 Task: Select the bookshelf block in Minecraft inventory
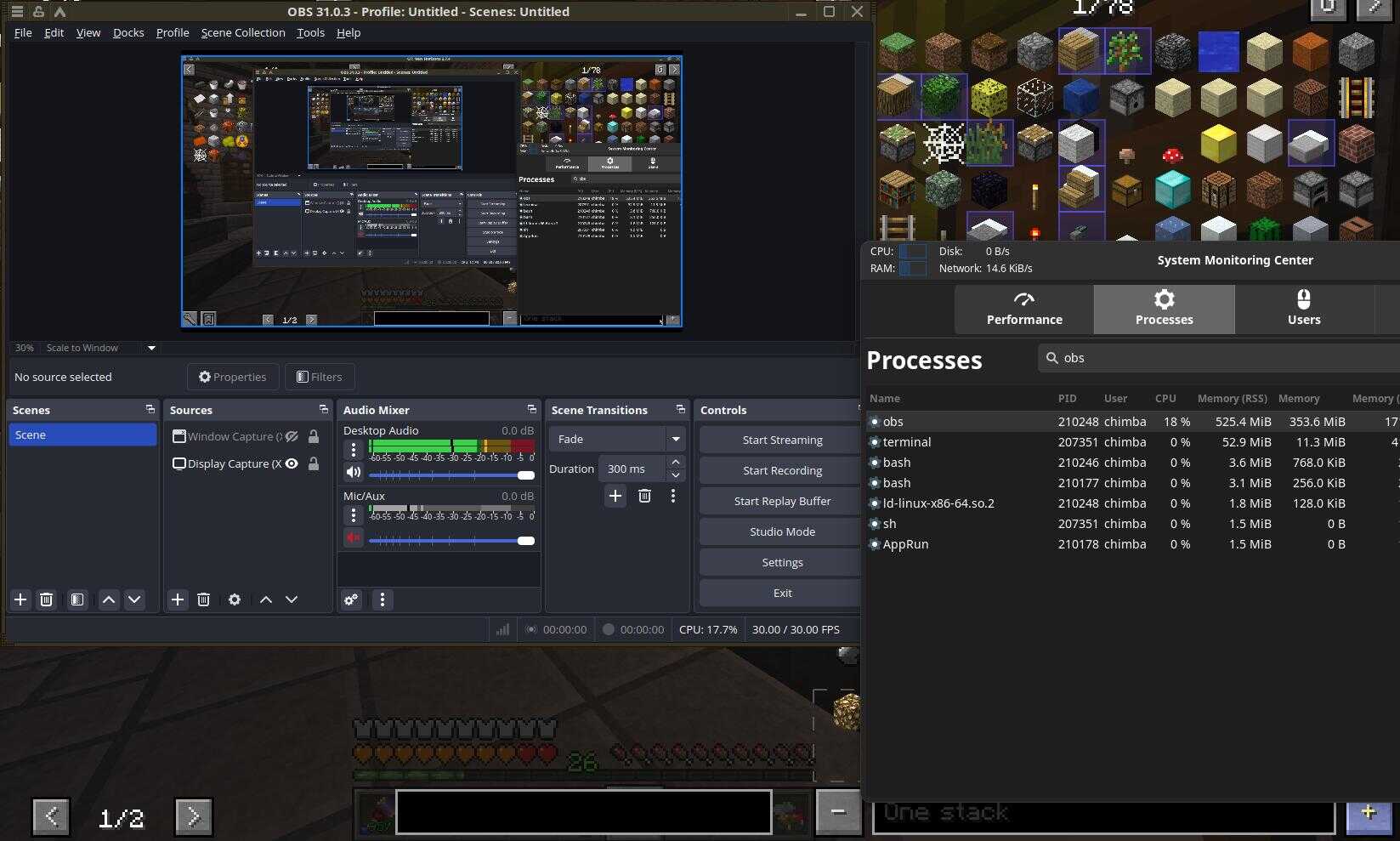tap(898, 189)
